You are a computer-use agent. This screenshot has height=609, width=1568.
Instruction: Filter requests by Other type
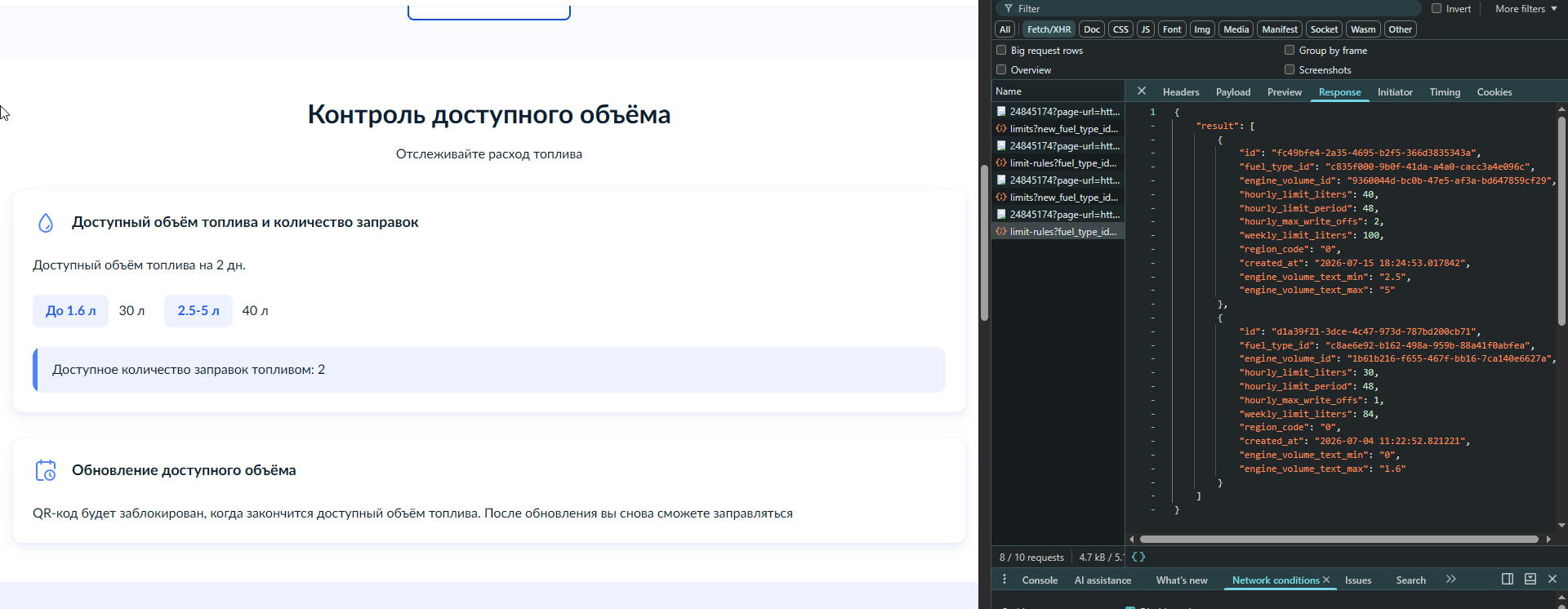click(1400, 29)
